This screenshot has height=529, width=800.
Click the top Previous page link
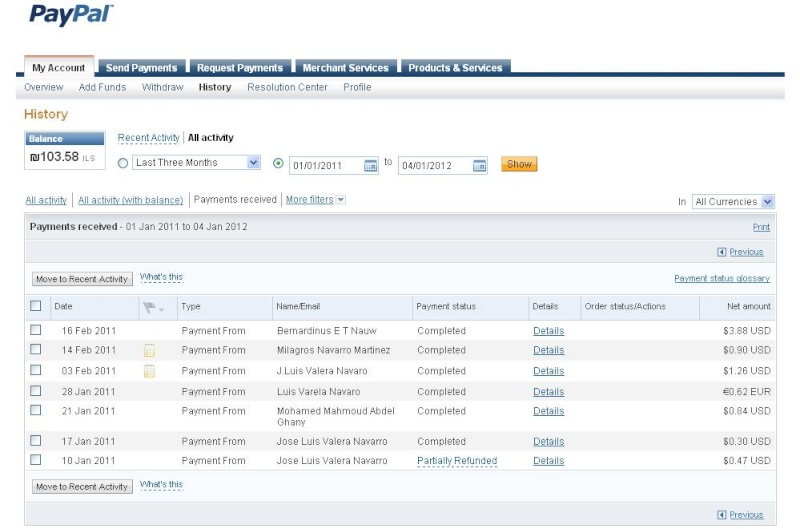tap(746, 252)
